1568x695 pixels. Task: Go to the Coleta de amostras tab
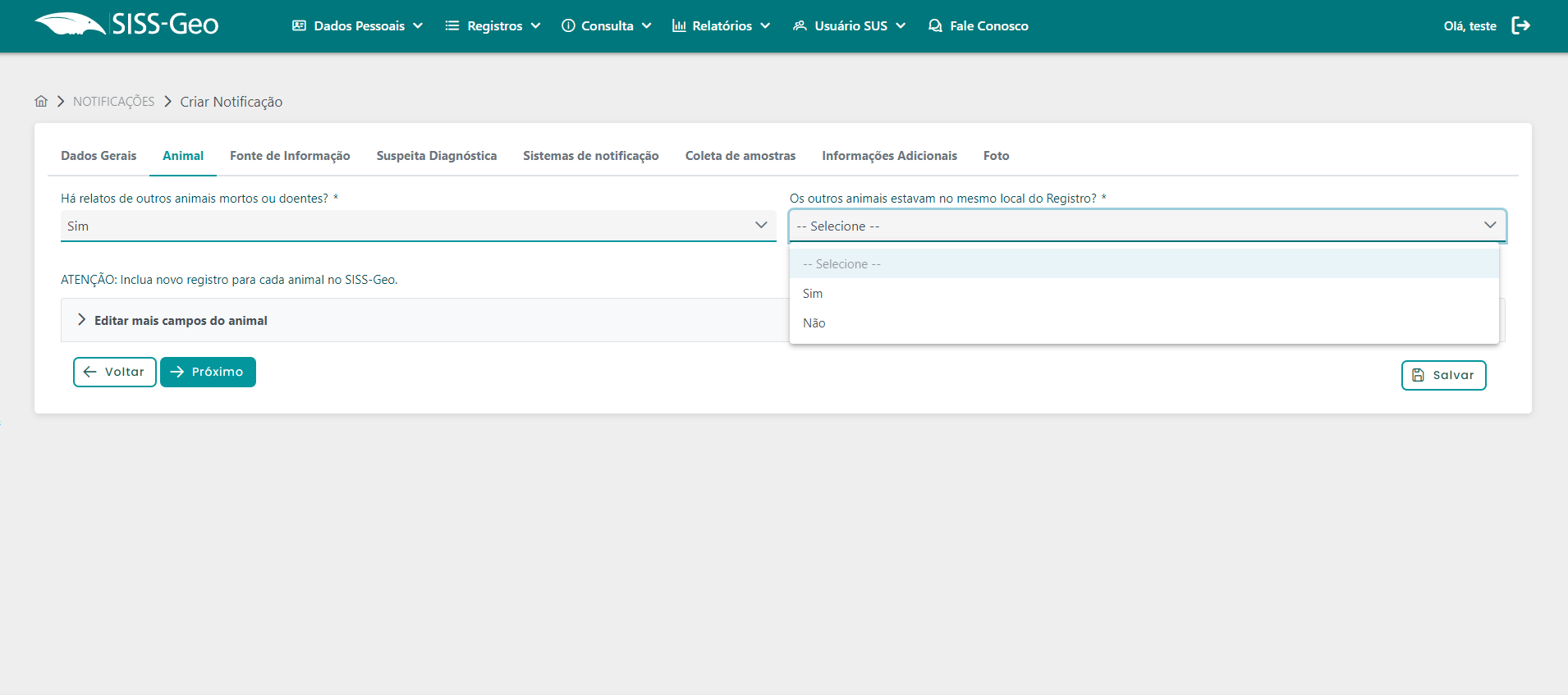point(740,156)
